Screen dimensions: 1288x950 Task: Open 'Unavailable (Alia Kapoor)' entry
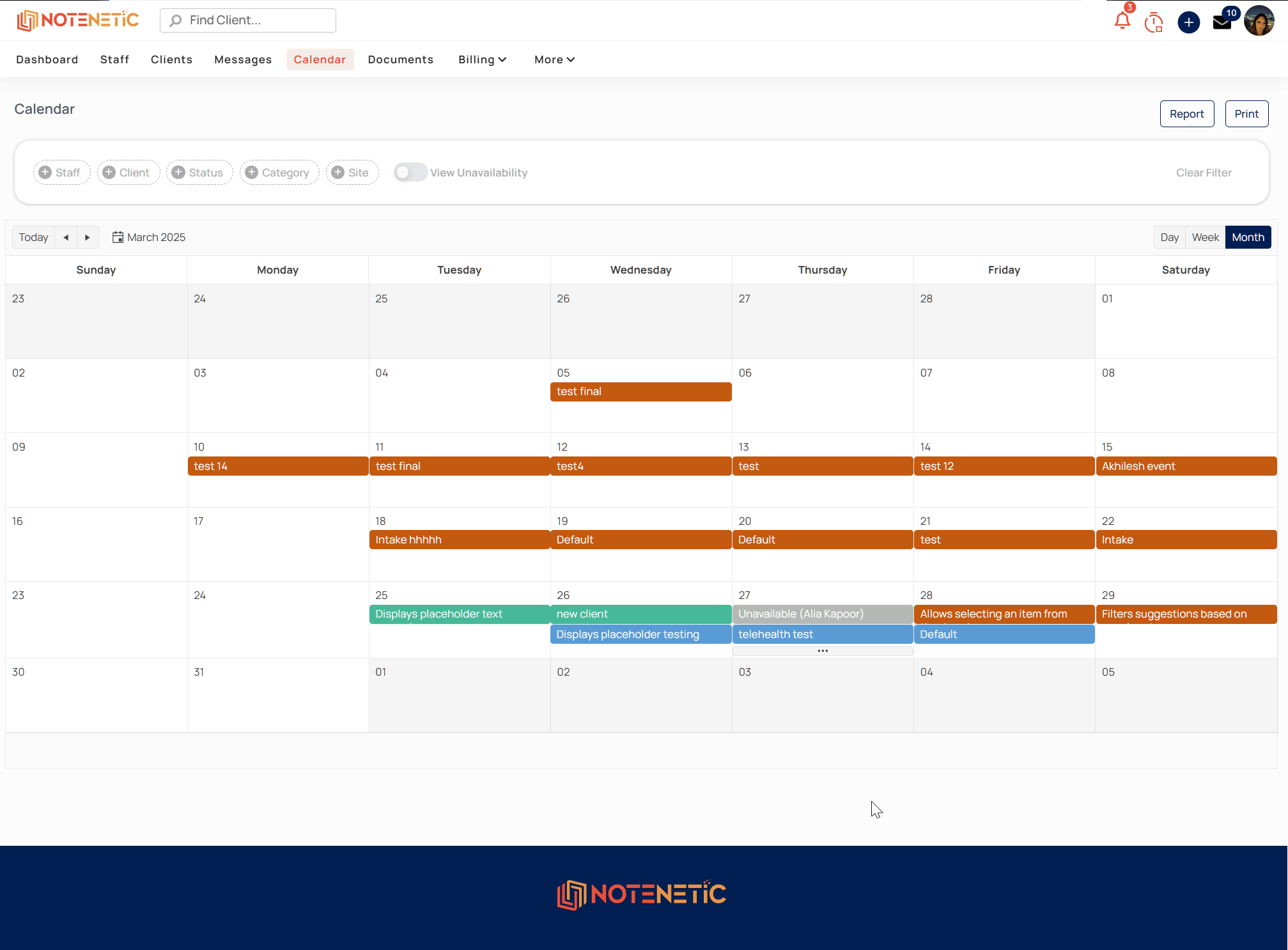823,614
